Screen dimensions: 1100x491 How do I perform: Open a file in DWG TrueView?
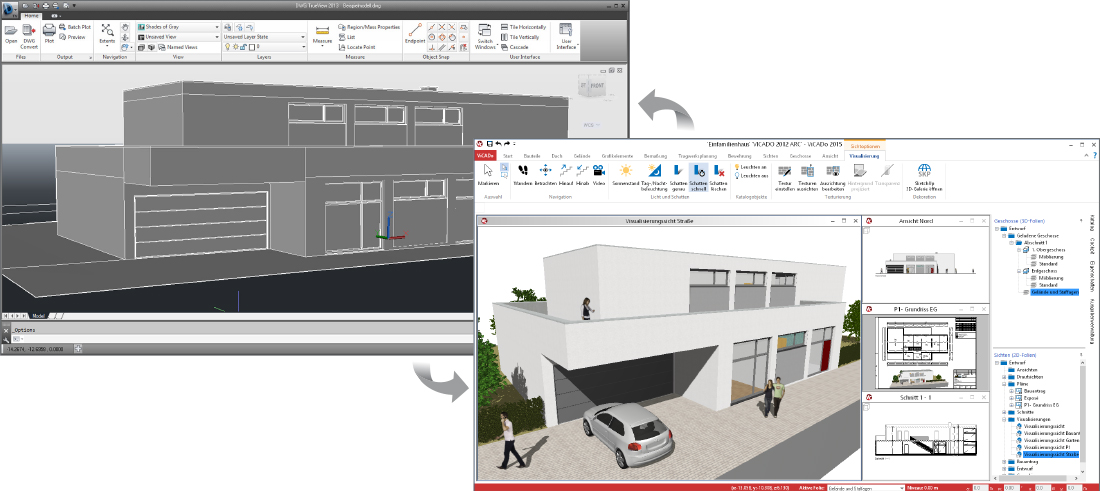point(11,34)
